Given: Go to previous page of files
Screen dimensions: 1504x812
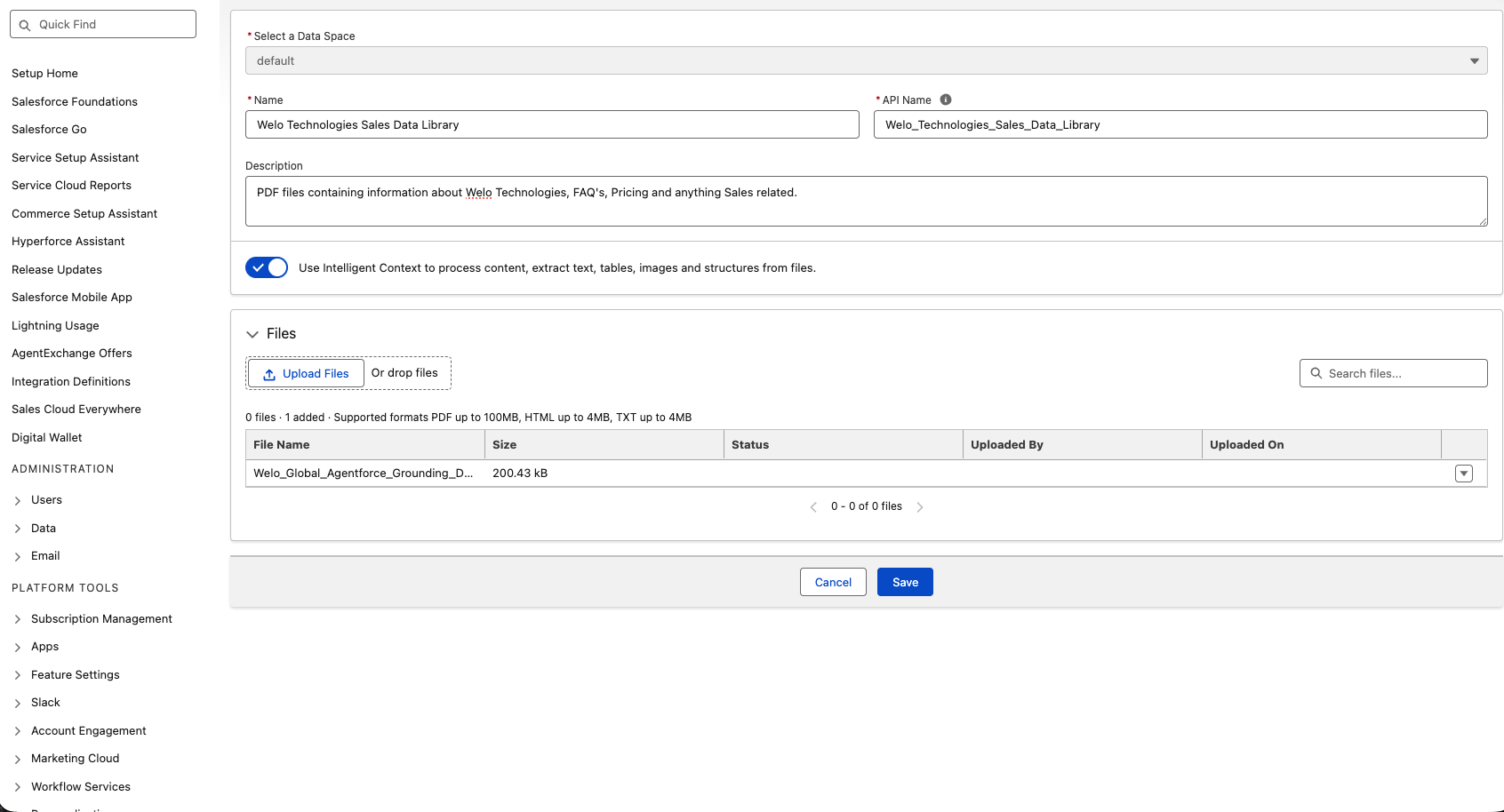Looking at the screenshot, I should (813, 507).
